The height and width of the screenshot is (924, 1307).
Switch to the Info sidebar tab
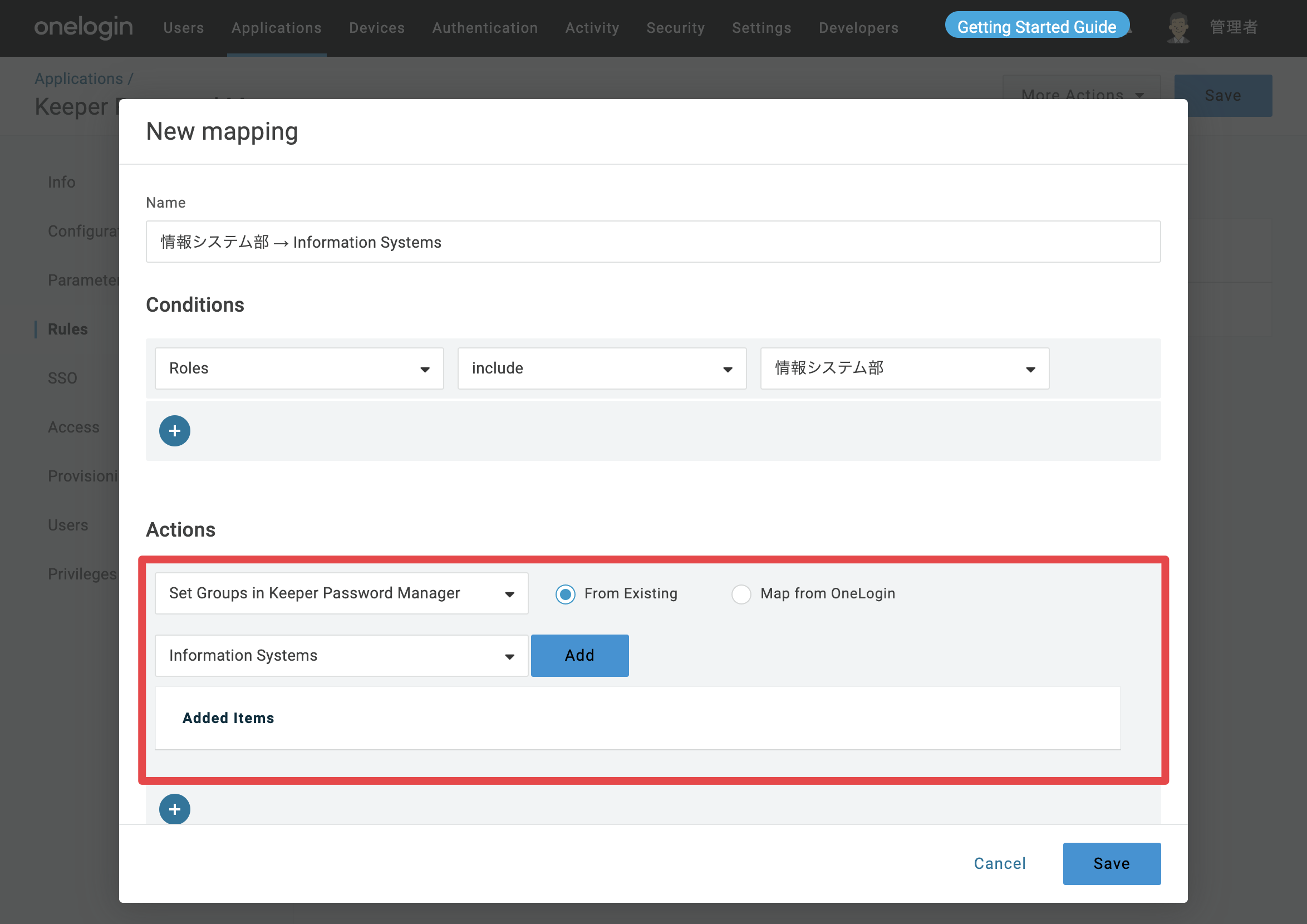pyautogui.click(x=61, y=182)
